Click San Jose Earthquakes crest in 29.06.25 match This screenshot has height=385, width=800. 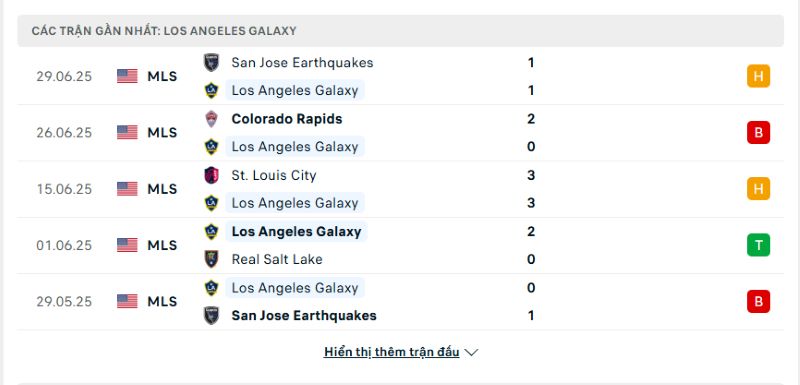coord(211,63)
